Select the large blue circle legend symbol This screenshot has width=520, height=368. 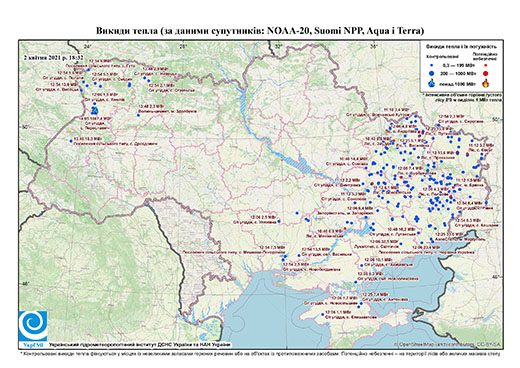click(x=432, y=73)
